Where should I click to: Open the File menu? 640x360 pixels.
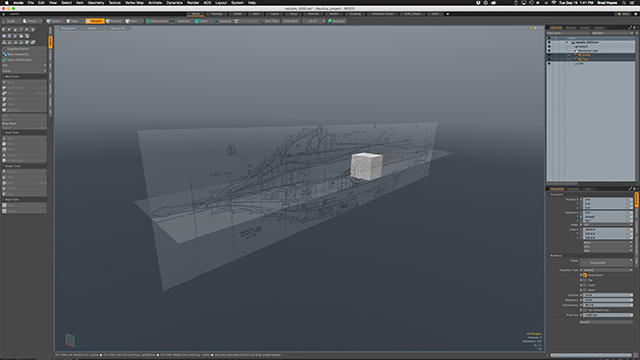click(31, 2)
